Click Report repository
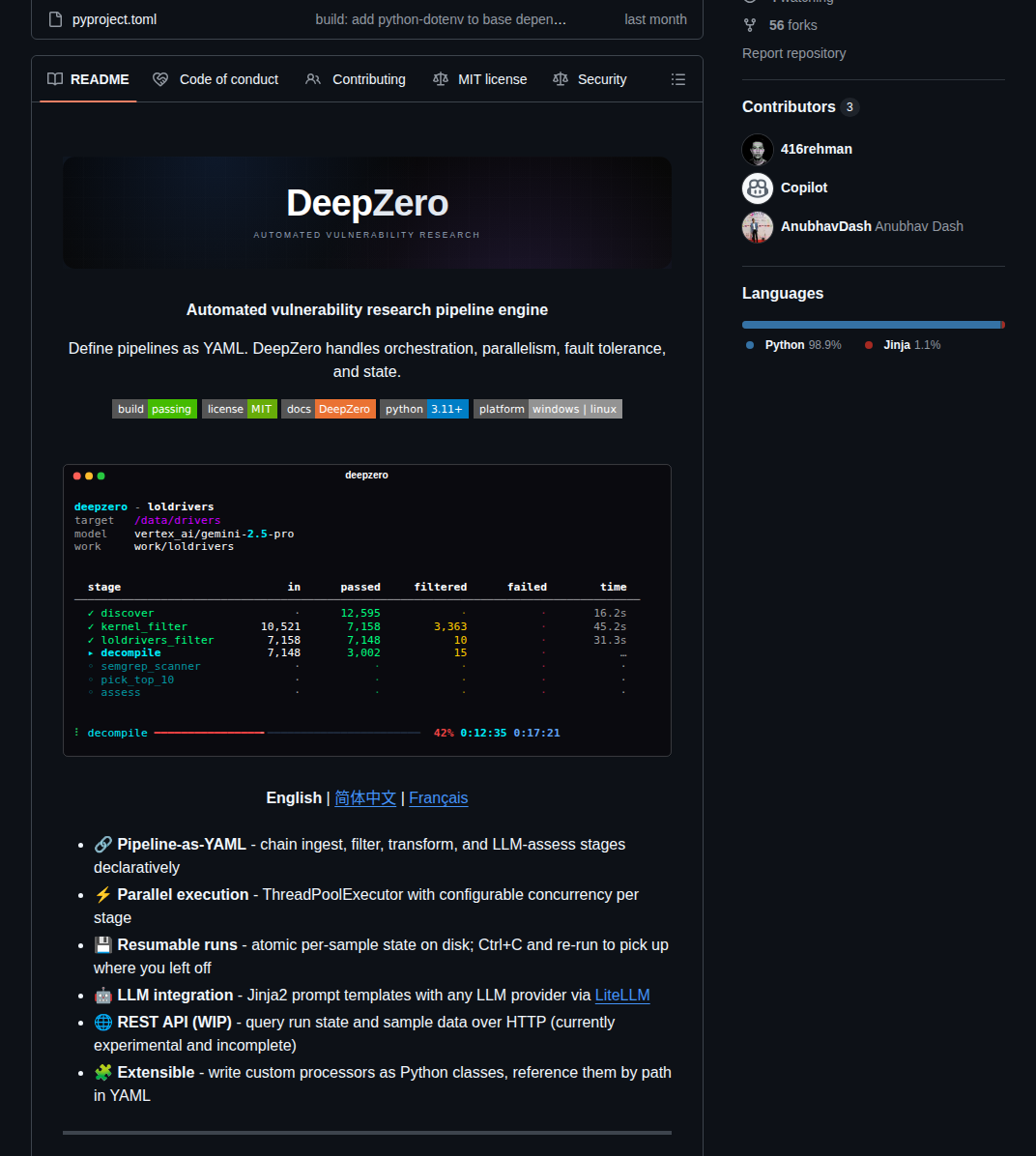1036x1156 pixels. (793, 53)
